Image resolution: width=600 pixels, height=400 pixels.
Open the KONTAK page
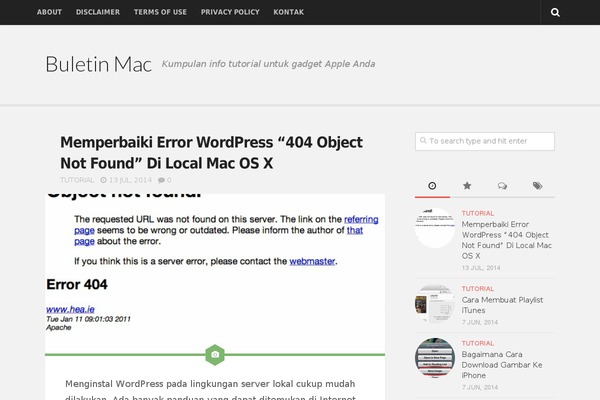point(289,12)
